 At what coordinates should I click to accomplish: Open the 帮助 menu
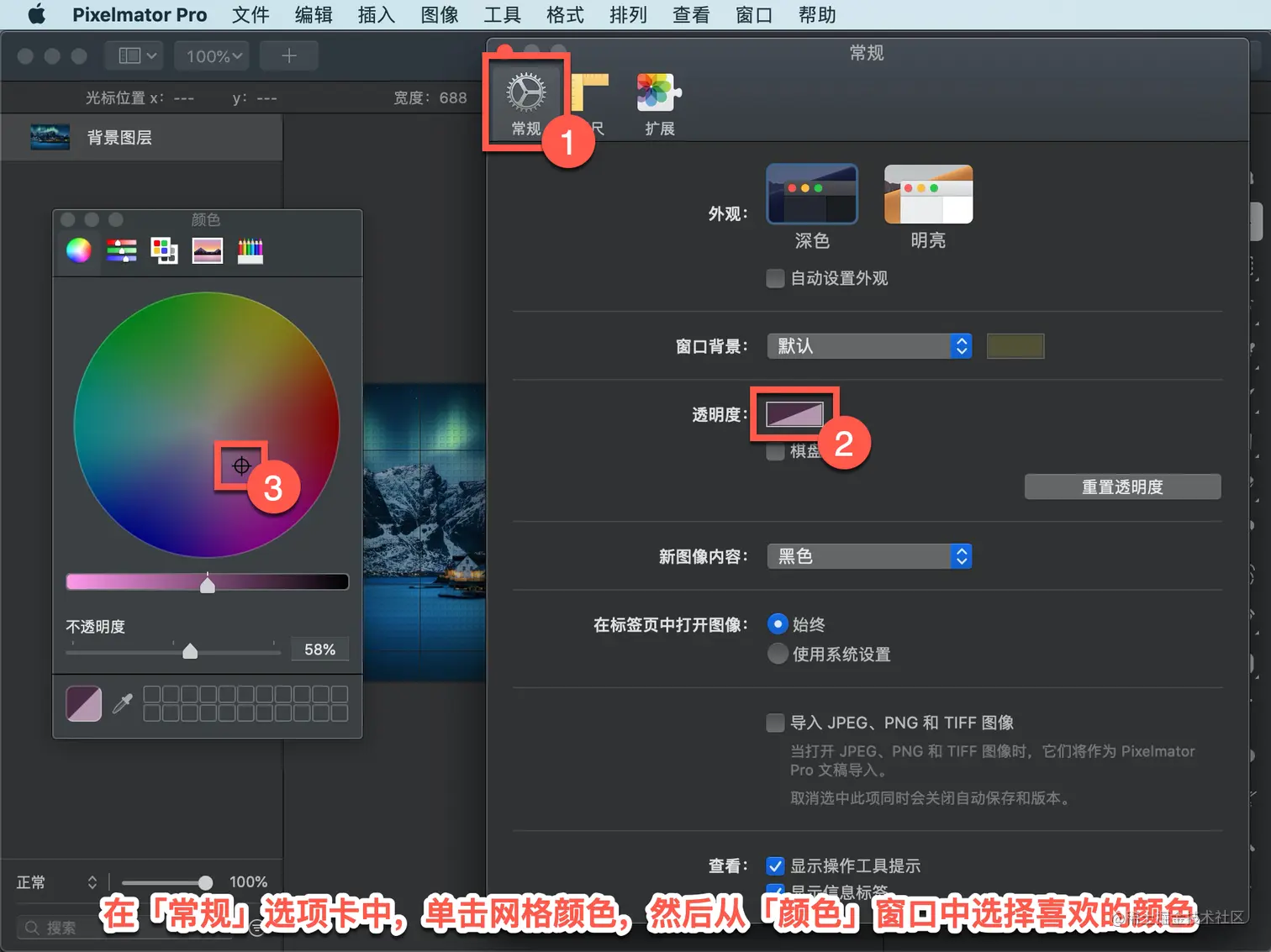[x=817, y=14]
